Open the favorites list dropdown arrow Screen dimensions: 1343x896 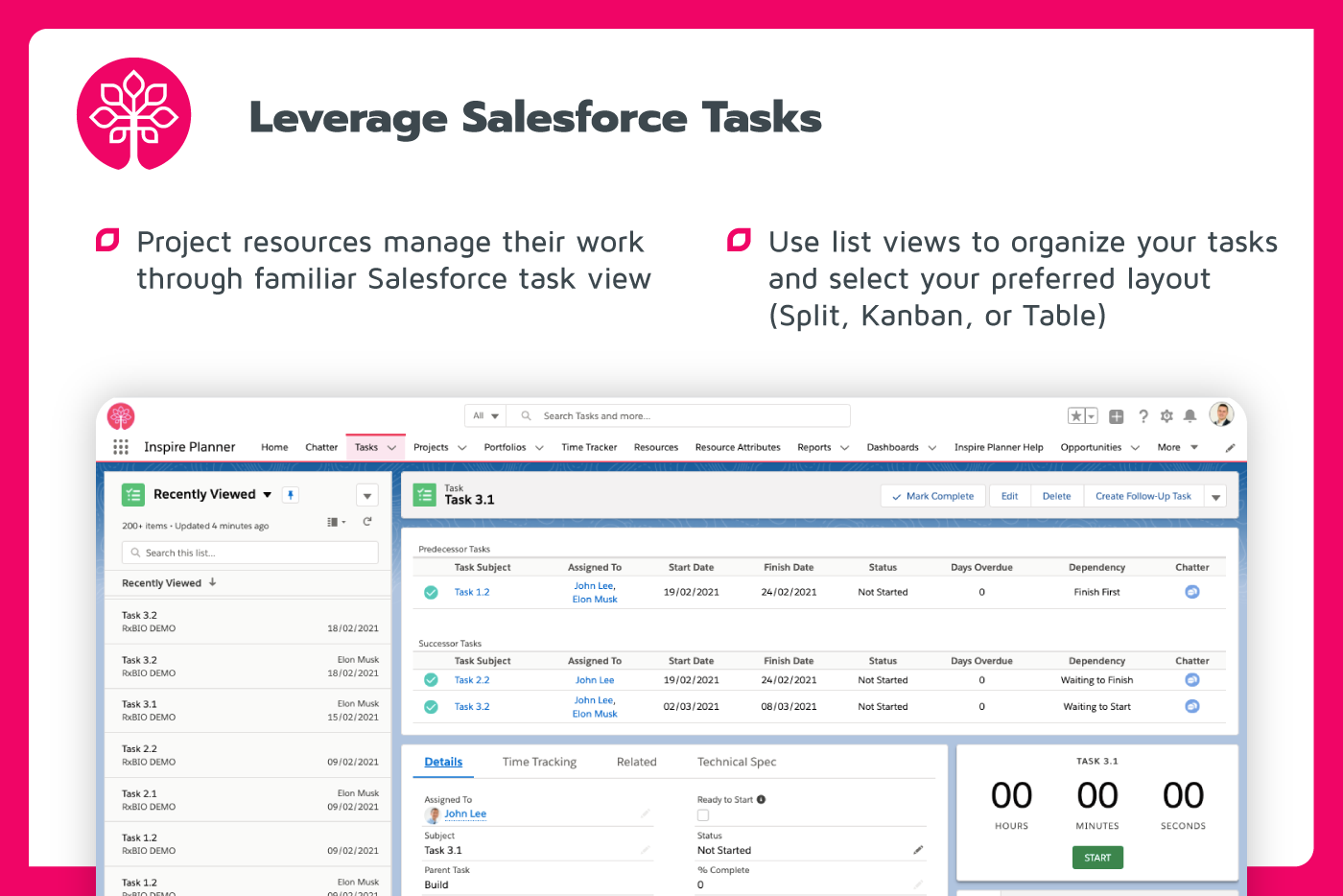pyautogui.click(x=1092, y=416)
